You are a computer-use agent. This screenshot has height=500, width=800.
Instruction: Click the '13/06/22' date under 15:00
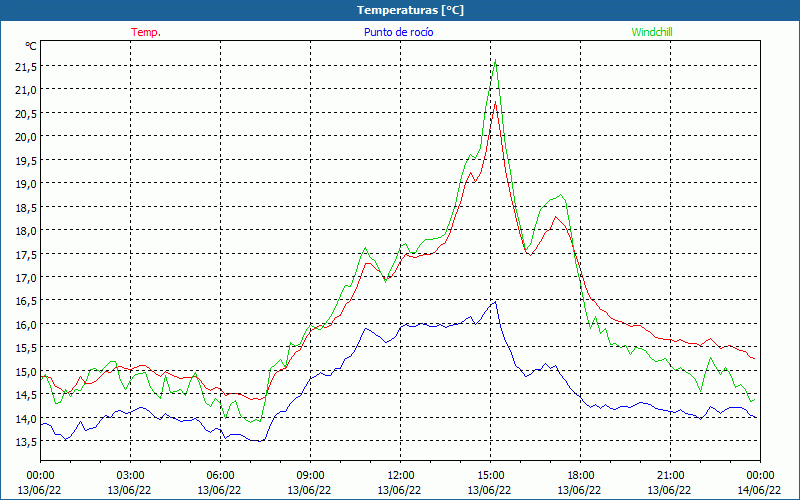pyautogui.click(x=489, y=490)
